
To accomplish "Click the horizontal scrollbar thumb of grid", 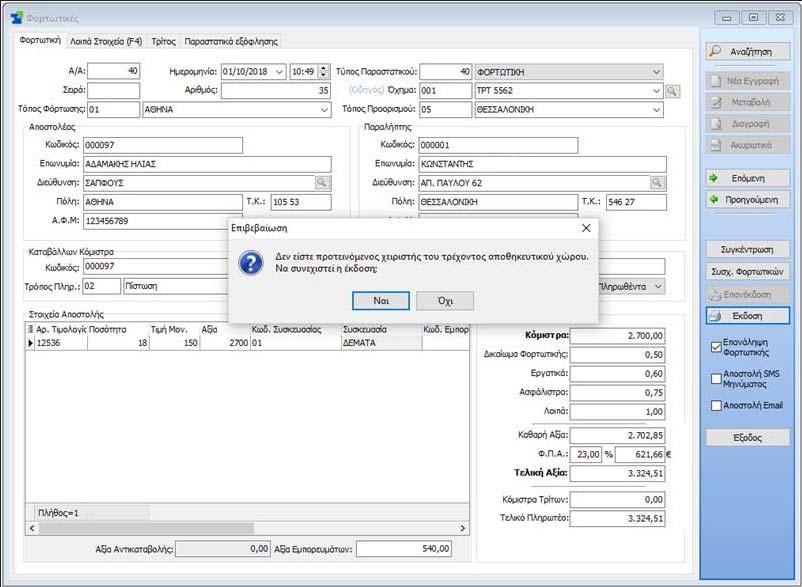I will (x=146, y=528).
